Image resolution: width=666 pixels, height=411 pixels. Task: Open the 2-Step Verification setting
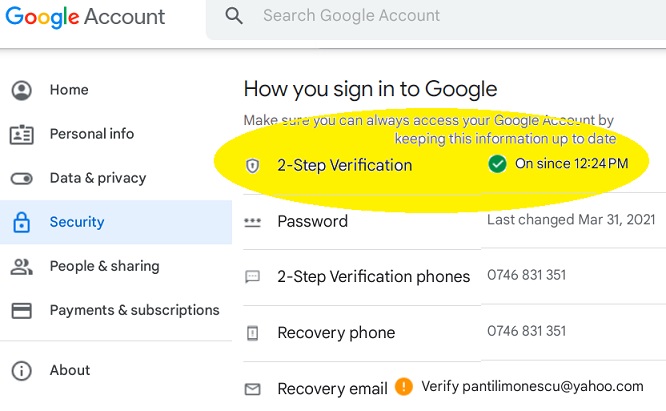tap(344, 165)
